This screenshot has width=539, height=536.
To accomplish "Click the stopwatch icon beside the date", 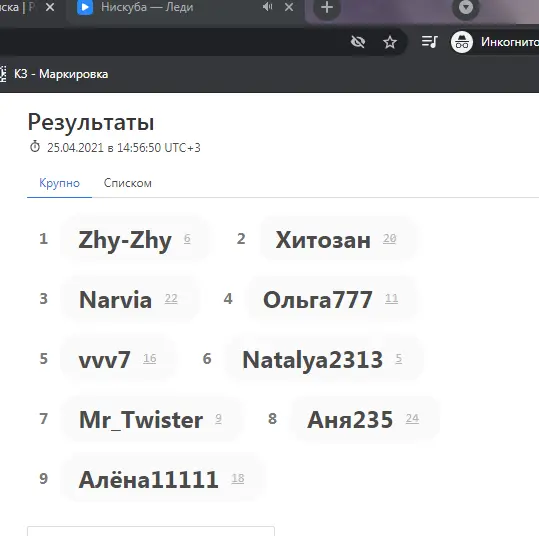I will click(x=35, y=146).
